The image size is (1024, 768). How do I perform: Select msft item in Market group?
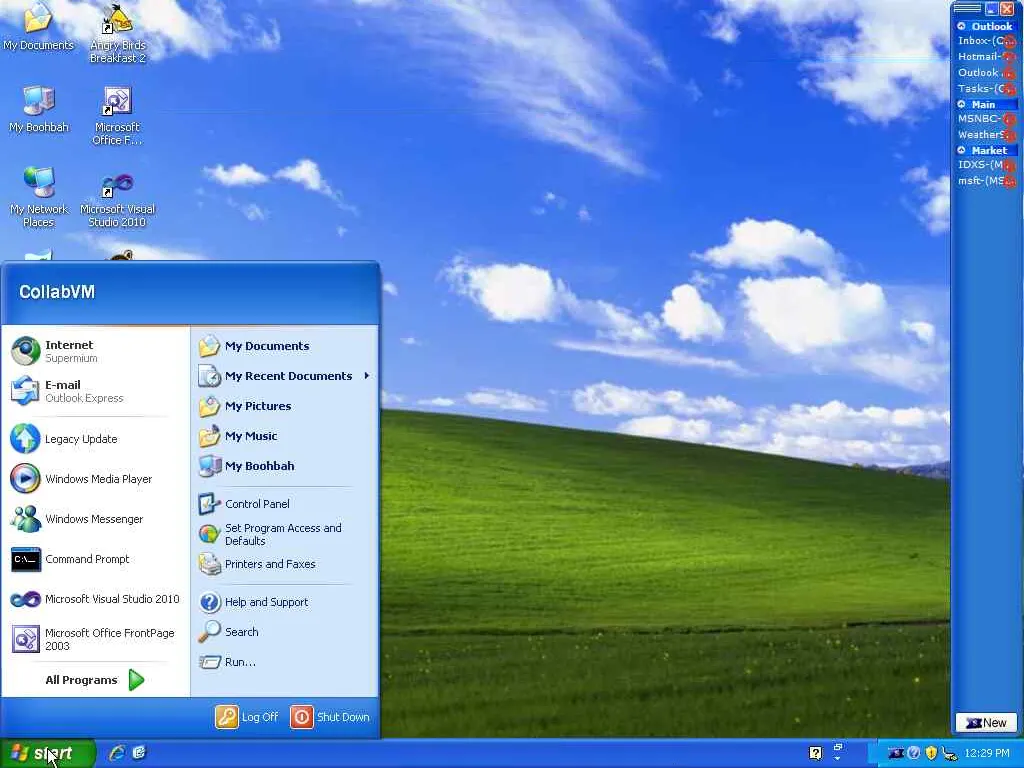pos(986,181)
